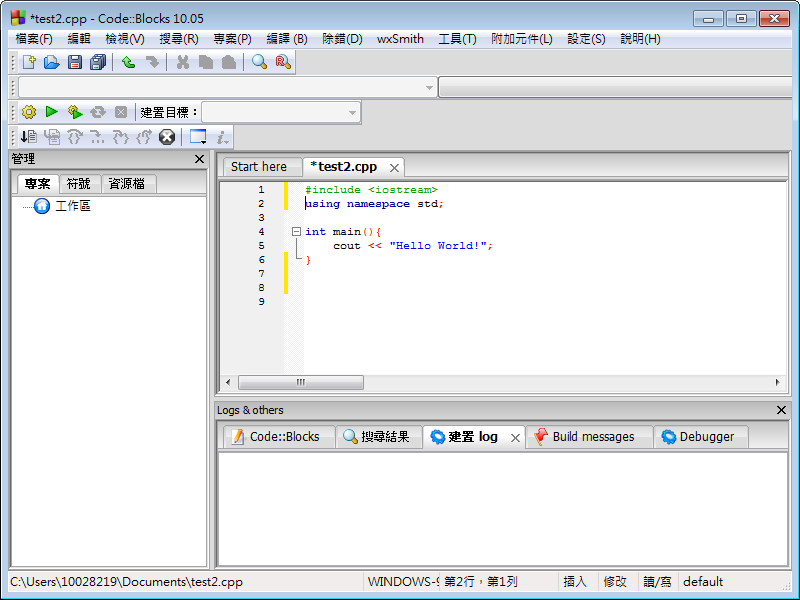Build and run with the gear-play icon
The width and height of the screenshot is (800, 600).
(75, 112)
